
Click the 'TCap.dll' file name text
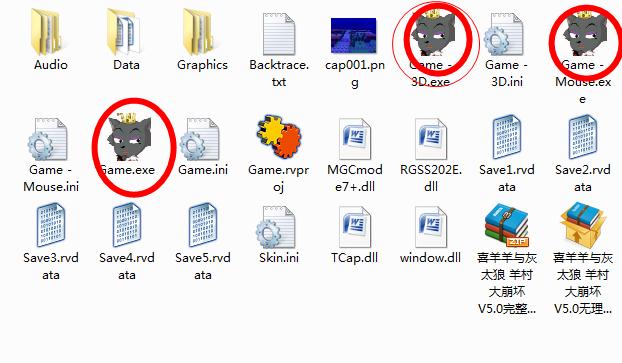(x=355, y=257)
